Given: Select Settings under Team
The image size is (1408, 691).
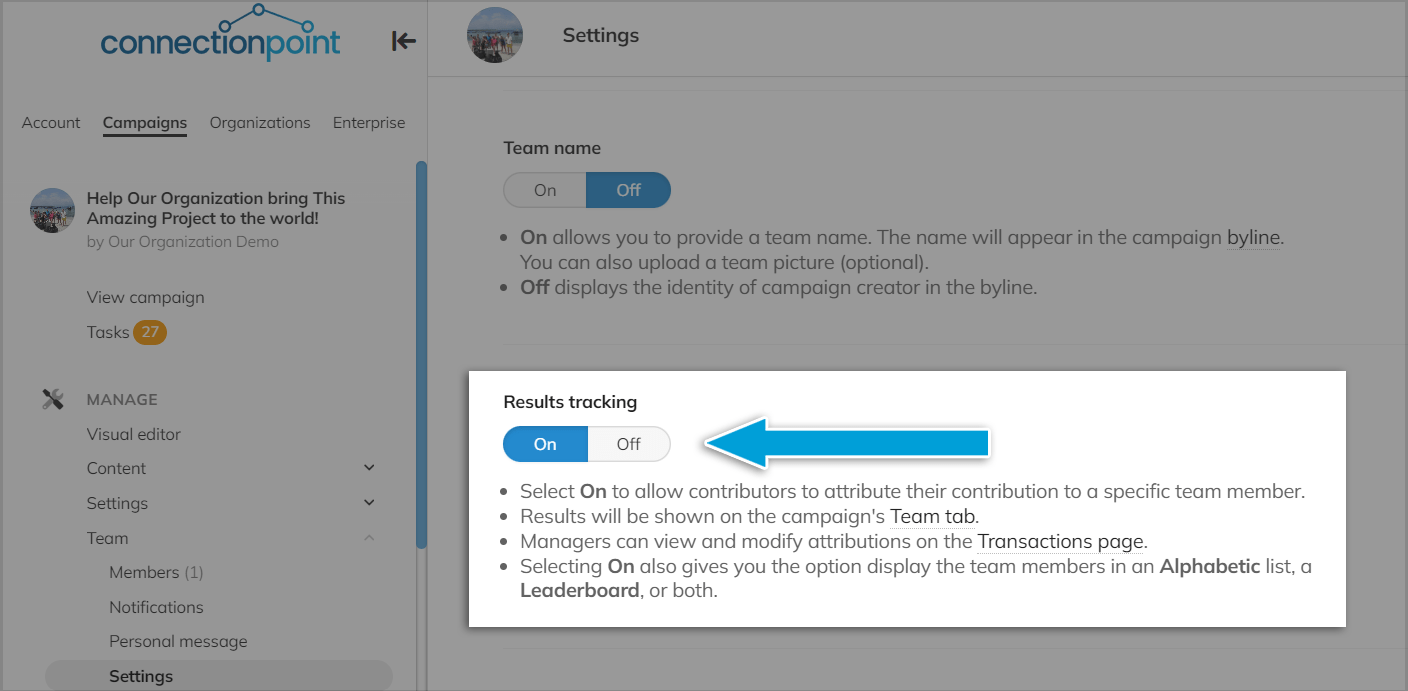Looking at the screenshot, I should point(219,676).
